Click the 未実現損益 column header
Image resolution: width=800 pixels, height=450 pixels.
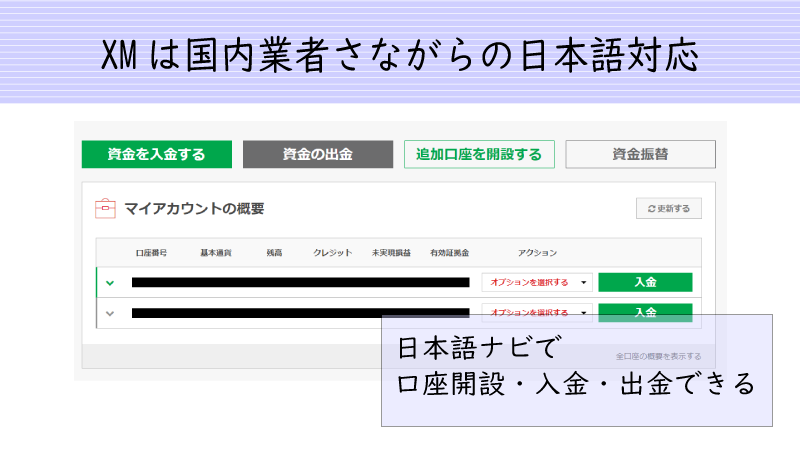point(391,253)
